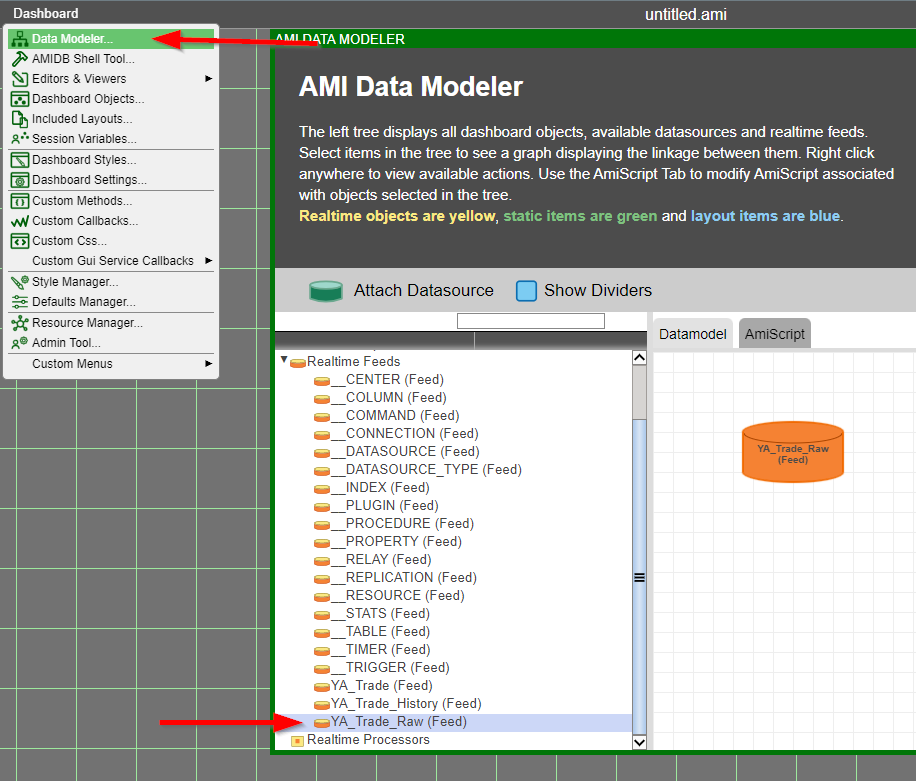This screenshot has height=781, width=916.
Task: Switch to the Datamodel tab
Action: (693, 334)
